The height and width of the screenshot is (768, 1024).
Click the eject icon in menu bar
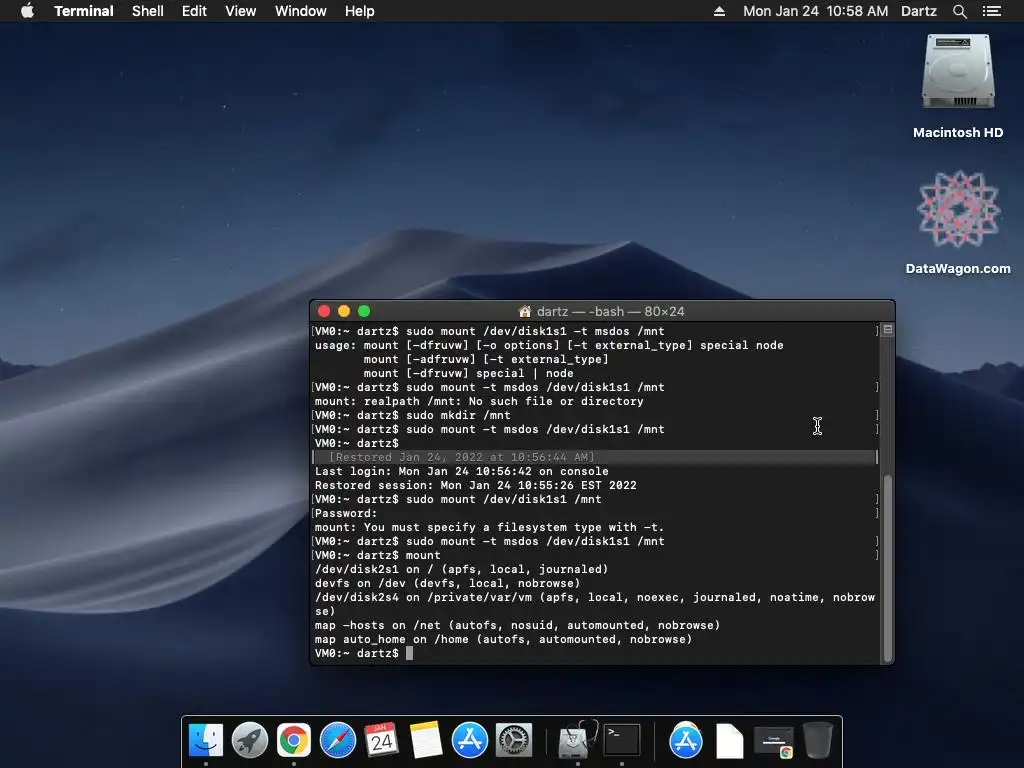[719, 11]
